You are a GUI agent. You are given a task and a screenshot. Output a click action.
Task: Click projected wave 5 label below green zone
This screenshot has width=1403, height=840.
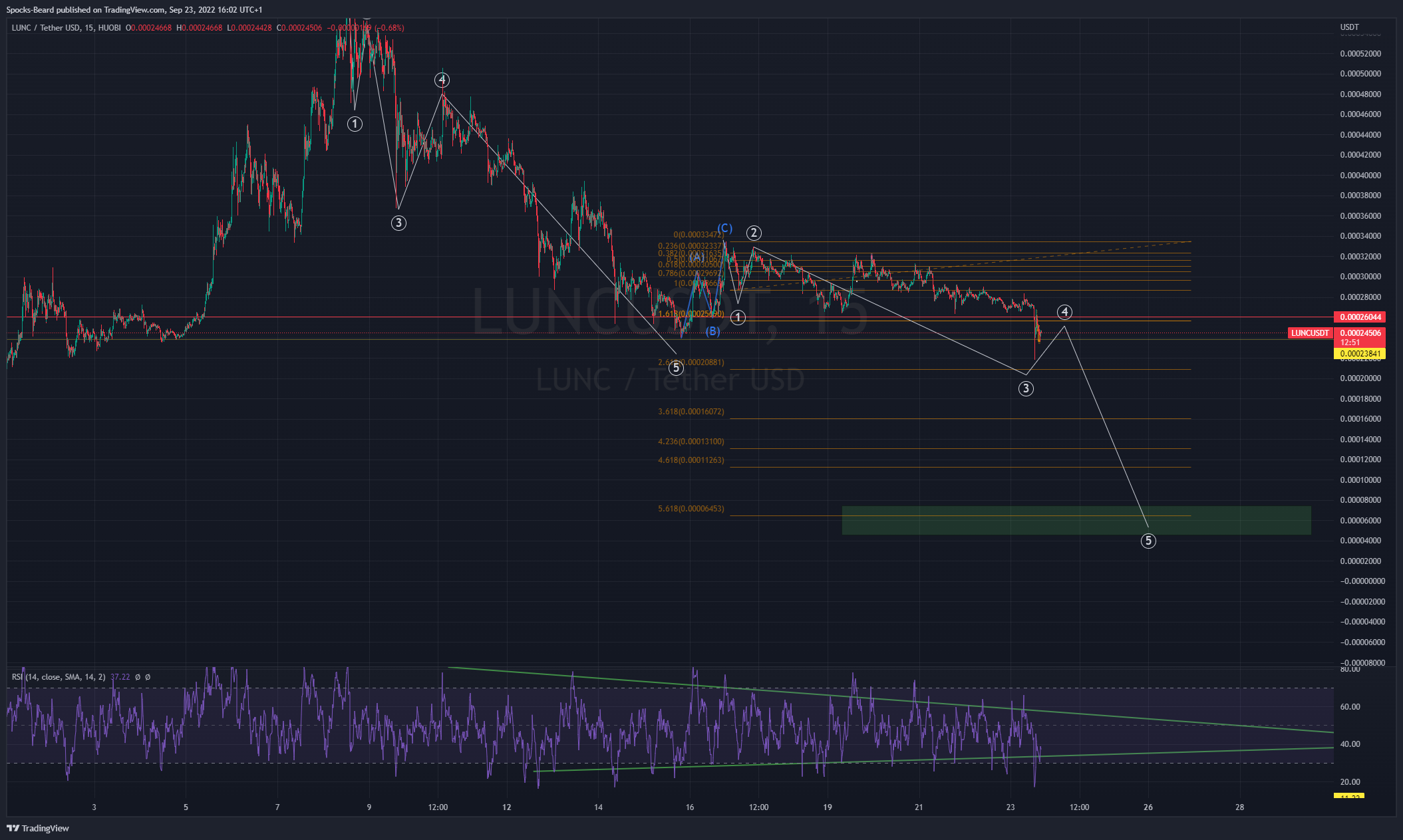pos(1148,541)
